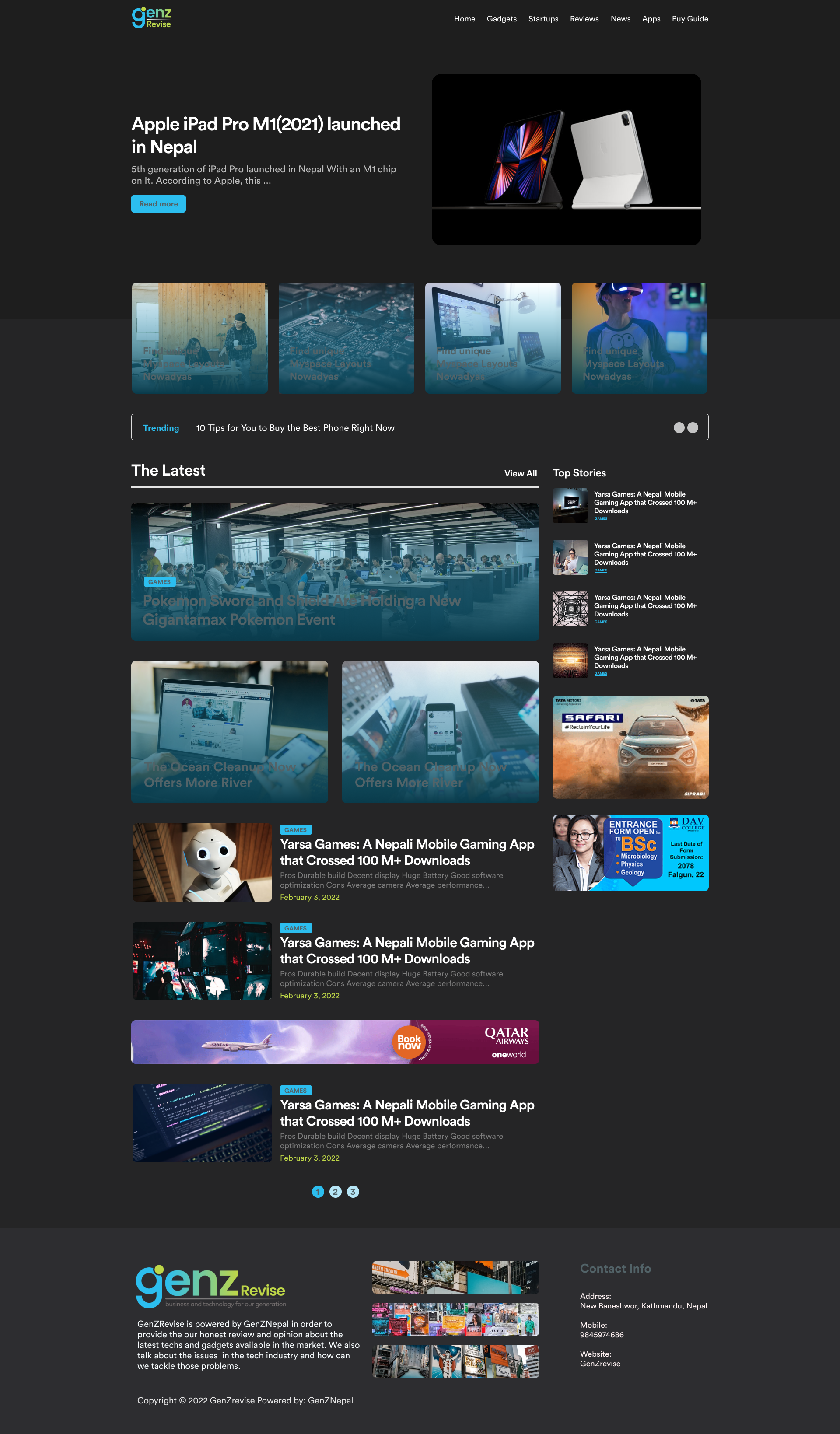Go to pagination page 3
Screen dimensions: 840x1434
tap(353, 1192)
